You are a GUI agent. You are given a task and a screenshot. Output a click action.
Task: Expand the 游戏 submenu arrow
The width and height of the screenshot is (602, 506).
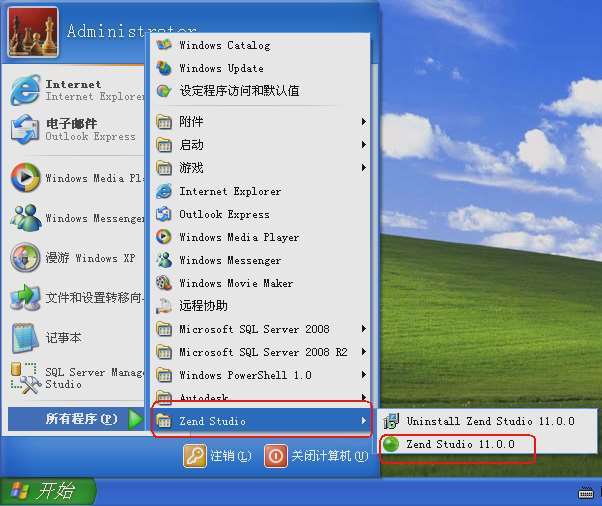(x=364, y=168)
